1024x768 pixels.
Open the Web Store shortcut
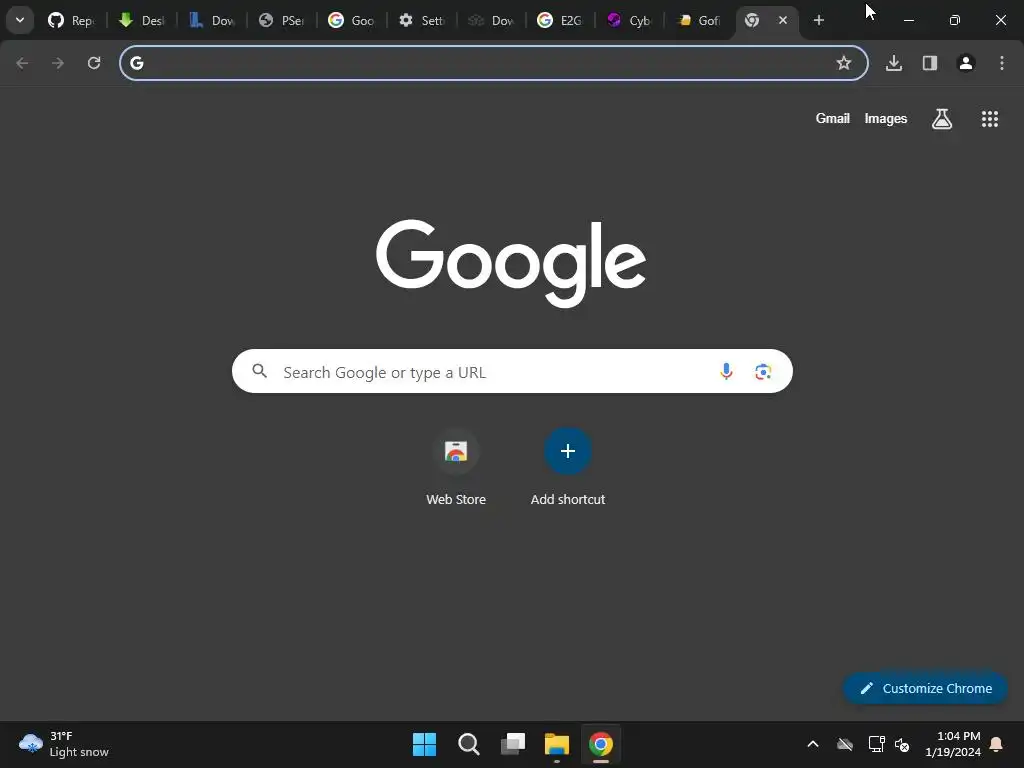click(456, 468)
